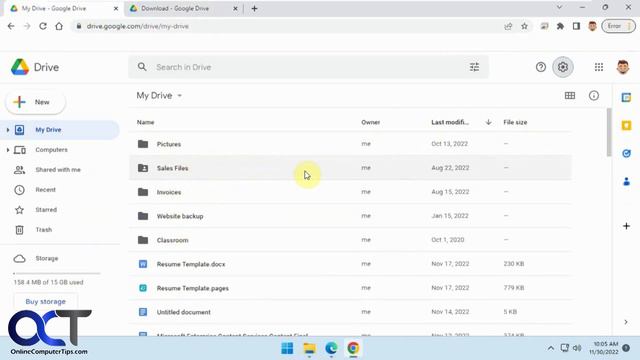Expand Computers tree arrow
This screenshot has width=640, height=360.
(x=7, y=150)
